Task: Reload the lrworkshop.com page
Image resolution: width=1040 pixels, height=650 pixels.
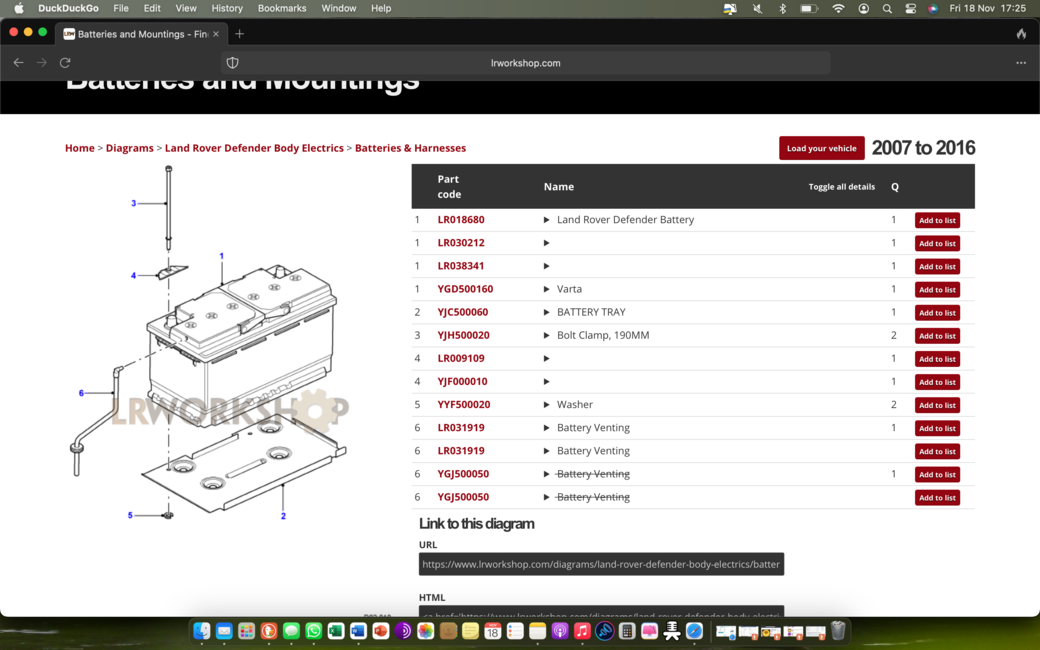Action: (65, 62)
